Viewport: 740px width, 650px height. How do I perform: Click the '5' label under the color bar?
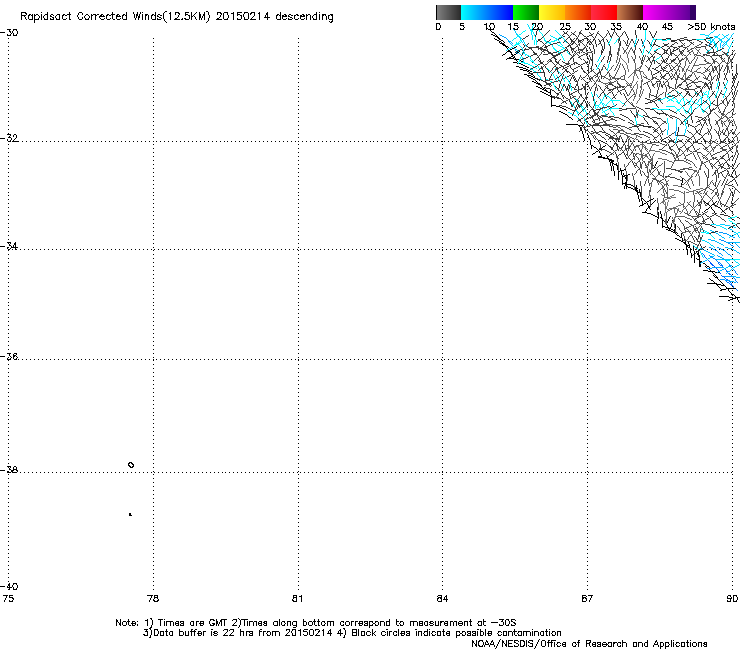[x=462, y=27]
